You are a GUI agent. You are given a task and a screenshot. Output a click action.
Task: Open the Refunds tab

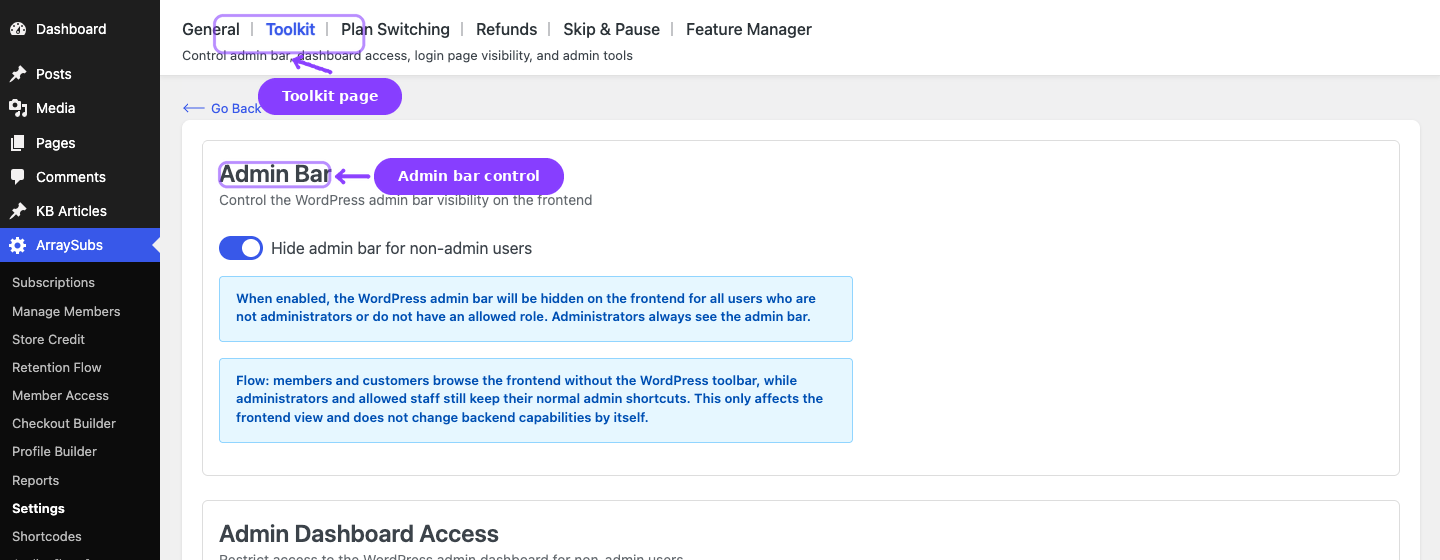pyautogui.click(x=506, y=29)
